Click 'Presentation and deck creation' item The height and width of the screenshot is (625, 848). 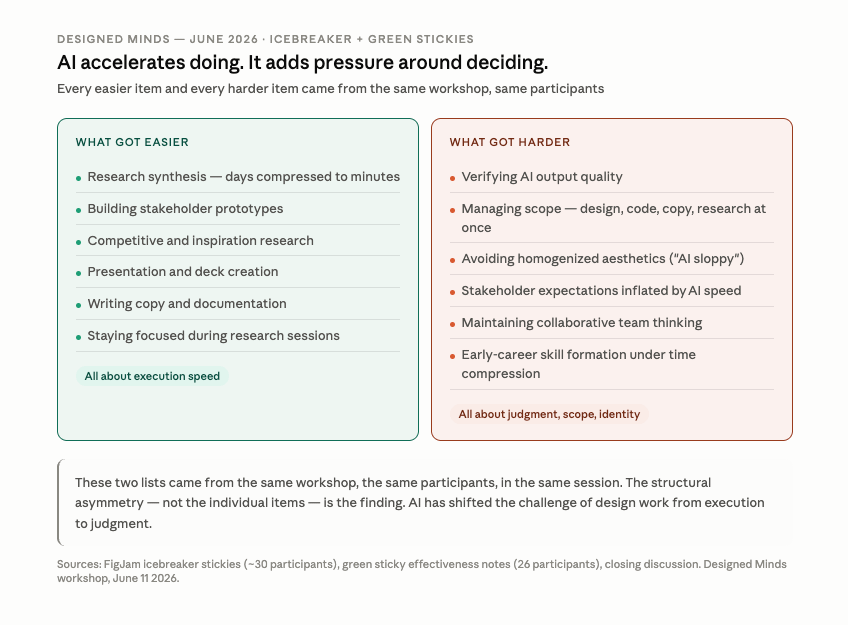(x=238, y=271)
